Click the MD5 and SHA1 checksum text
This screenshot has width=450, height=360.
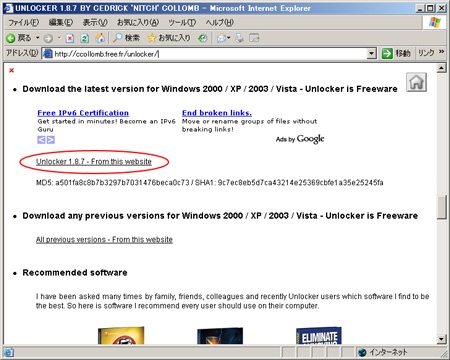(210, 183)
